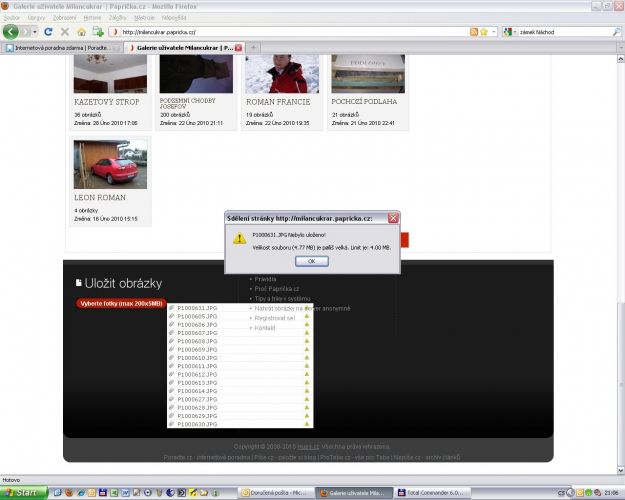The image size is (625, 500).
Task: Open the Zobrazení menu
Action: 64,18
